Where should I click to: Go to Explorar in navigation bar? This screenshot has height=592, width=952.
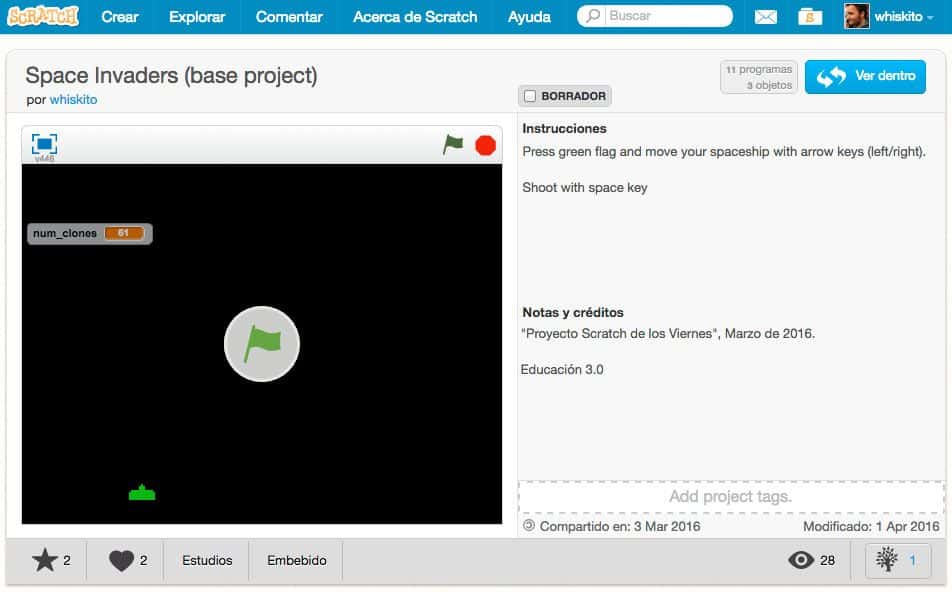coord(197,17)
